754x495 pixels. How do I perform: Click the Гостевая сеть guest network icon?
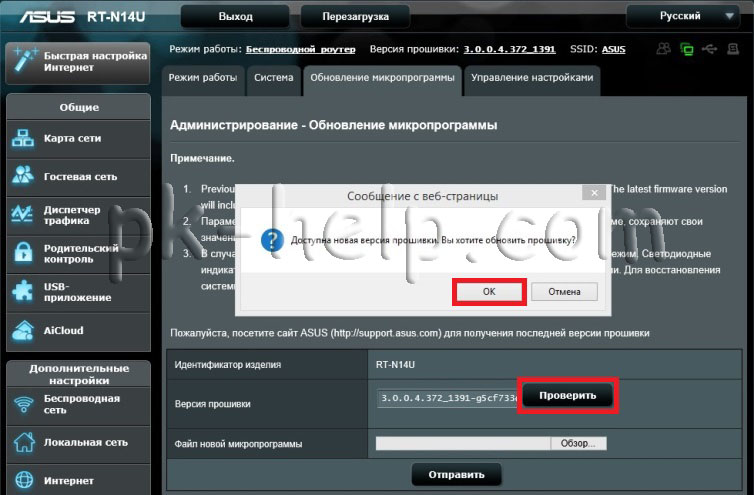(x=23, y=175)
